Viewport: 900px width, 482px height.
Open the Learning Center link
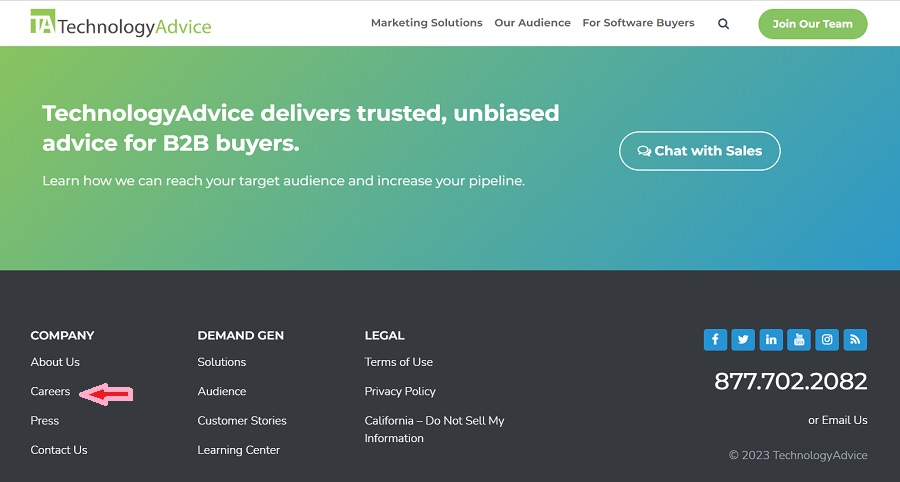tap(239, 450)
